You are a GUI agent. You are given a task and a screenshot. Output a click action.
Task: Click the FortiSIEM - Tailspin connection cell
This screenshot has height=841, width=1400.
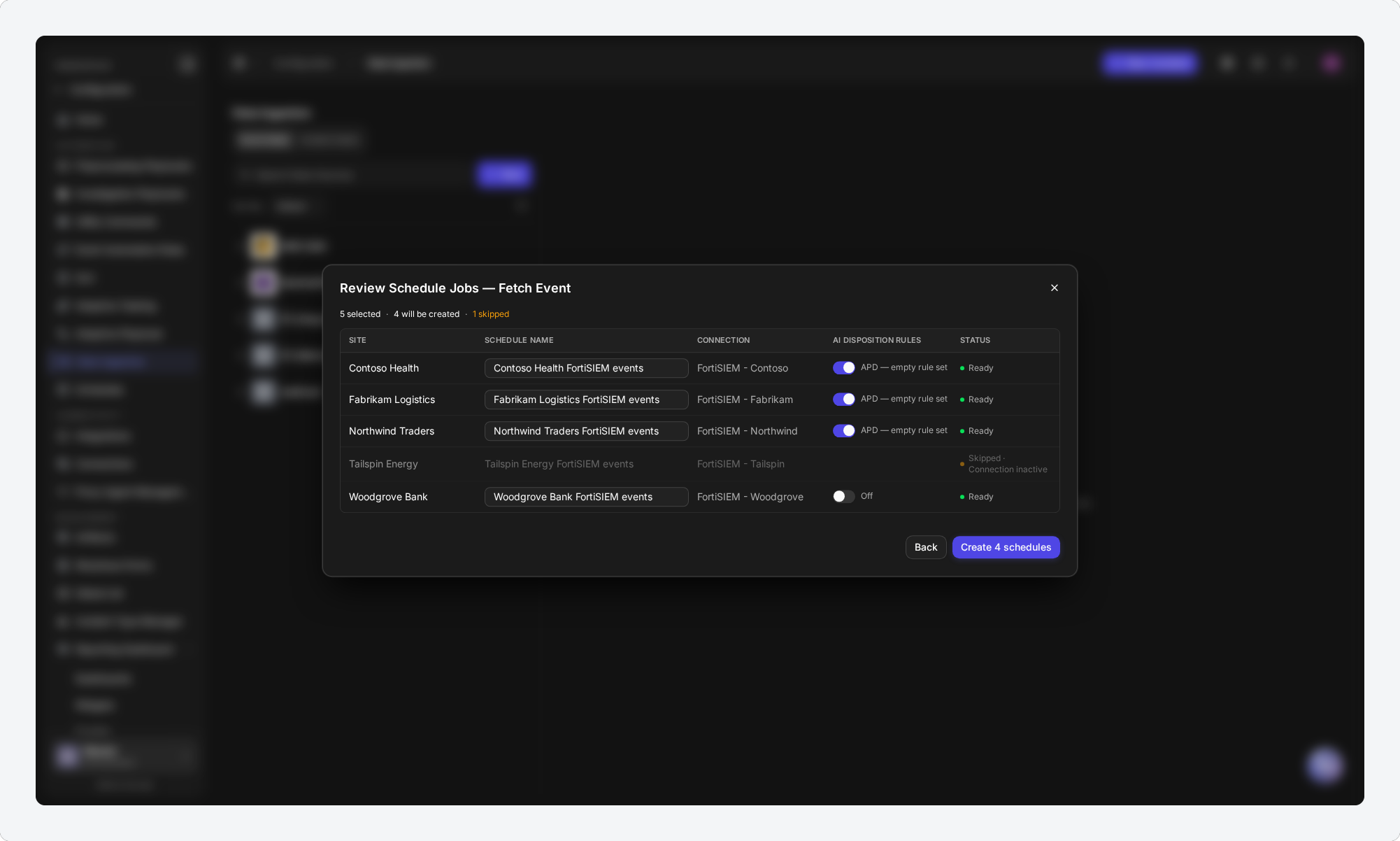tap(741, 464)
